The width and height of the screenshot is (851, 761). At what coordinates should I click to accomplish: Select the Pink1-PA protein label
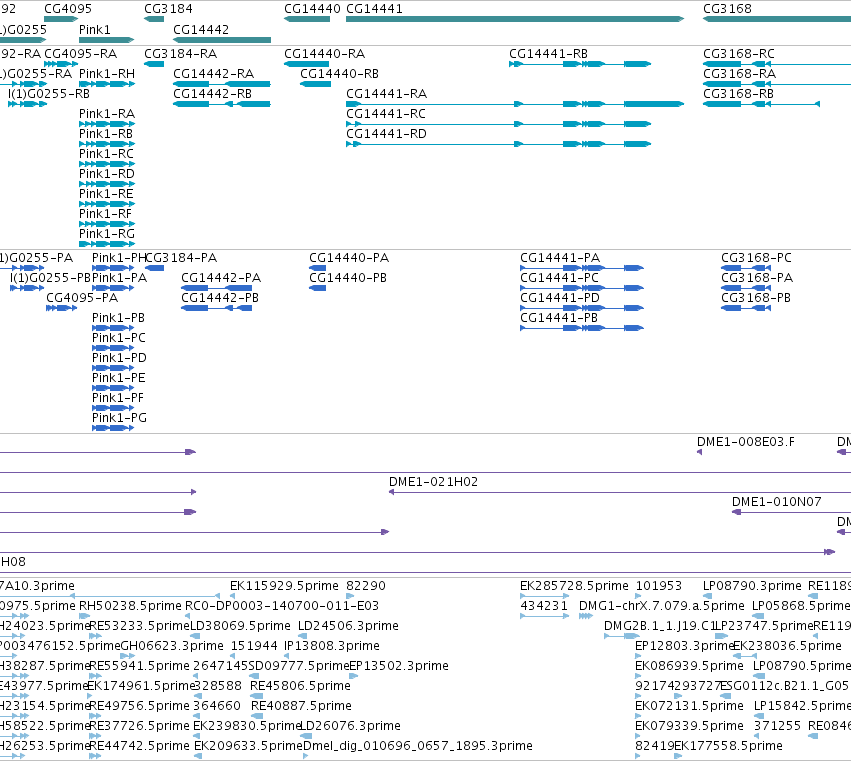(x=119, y=278)
